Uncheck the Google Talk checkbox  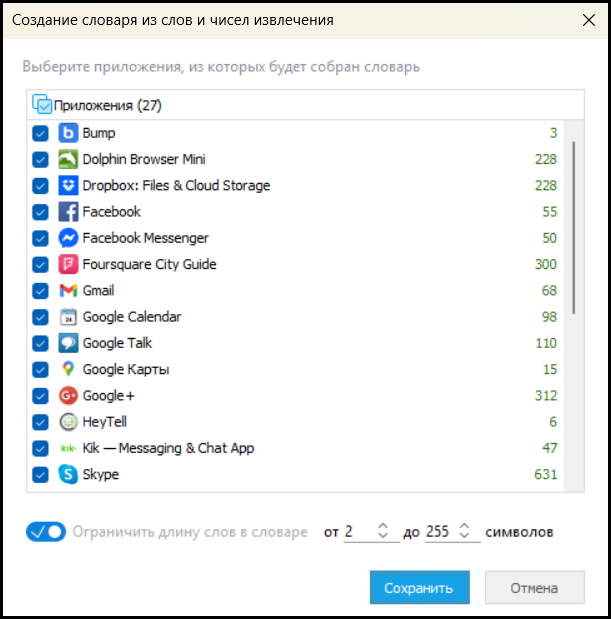[x=40, y=343]
